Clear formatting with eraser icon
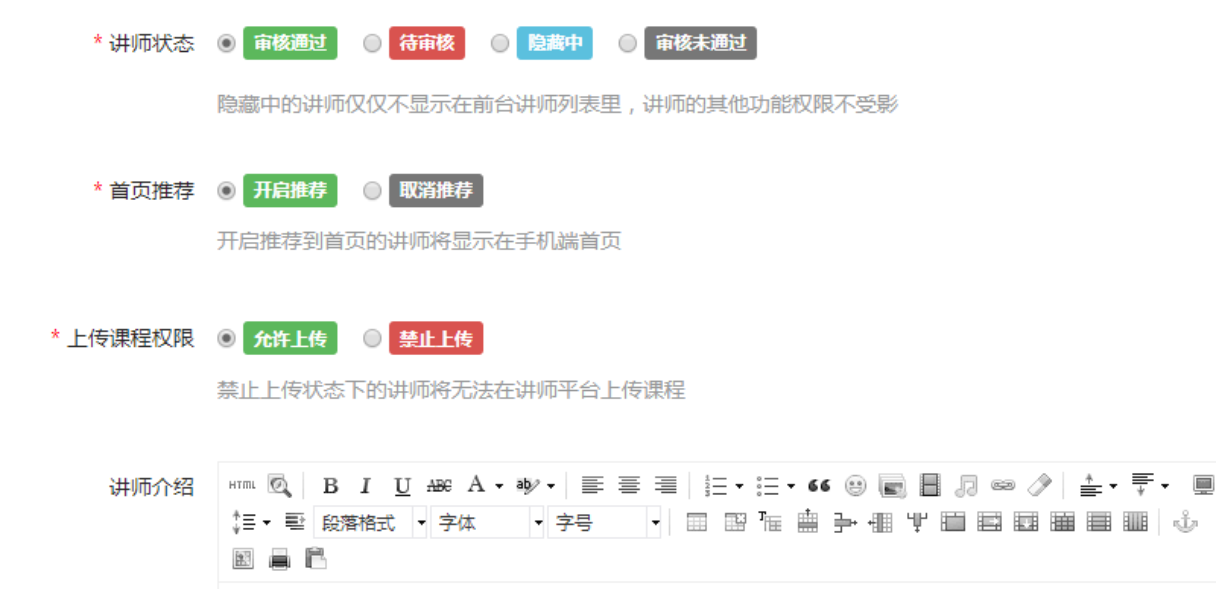This screenshot has height=589, width=1216. (x=1040, y=485)
